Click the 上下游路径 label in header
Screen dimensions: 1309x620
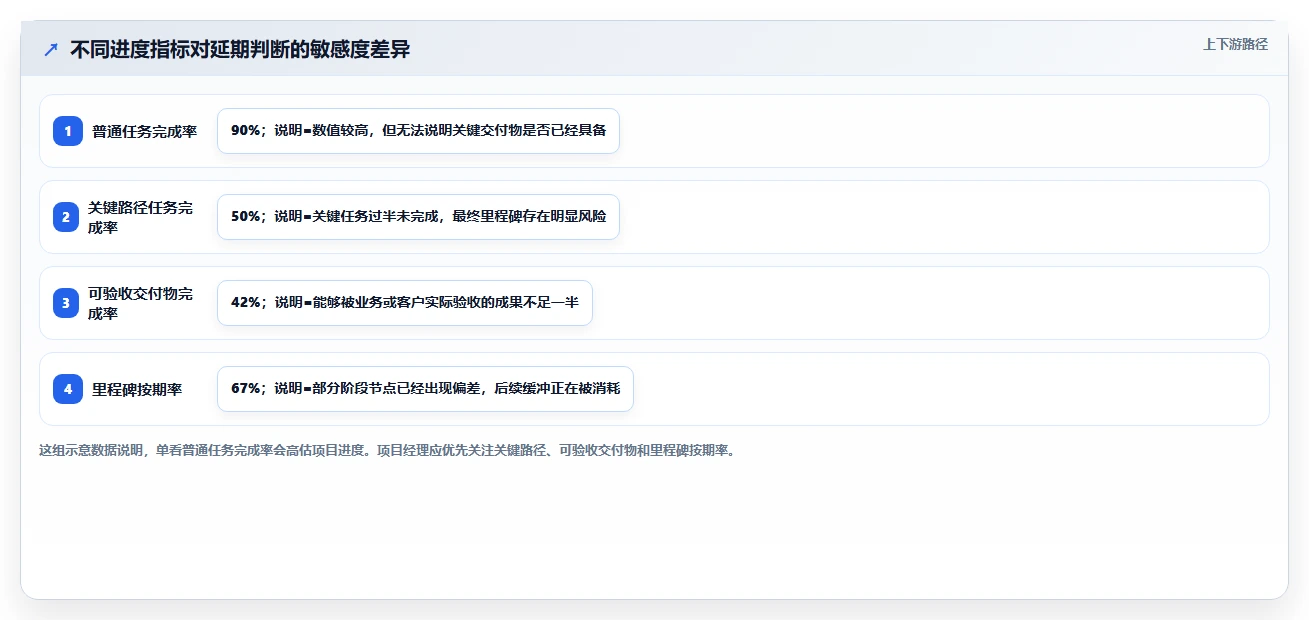click(x=1235, y=44)
